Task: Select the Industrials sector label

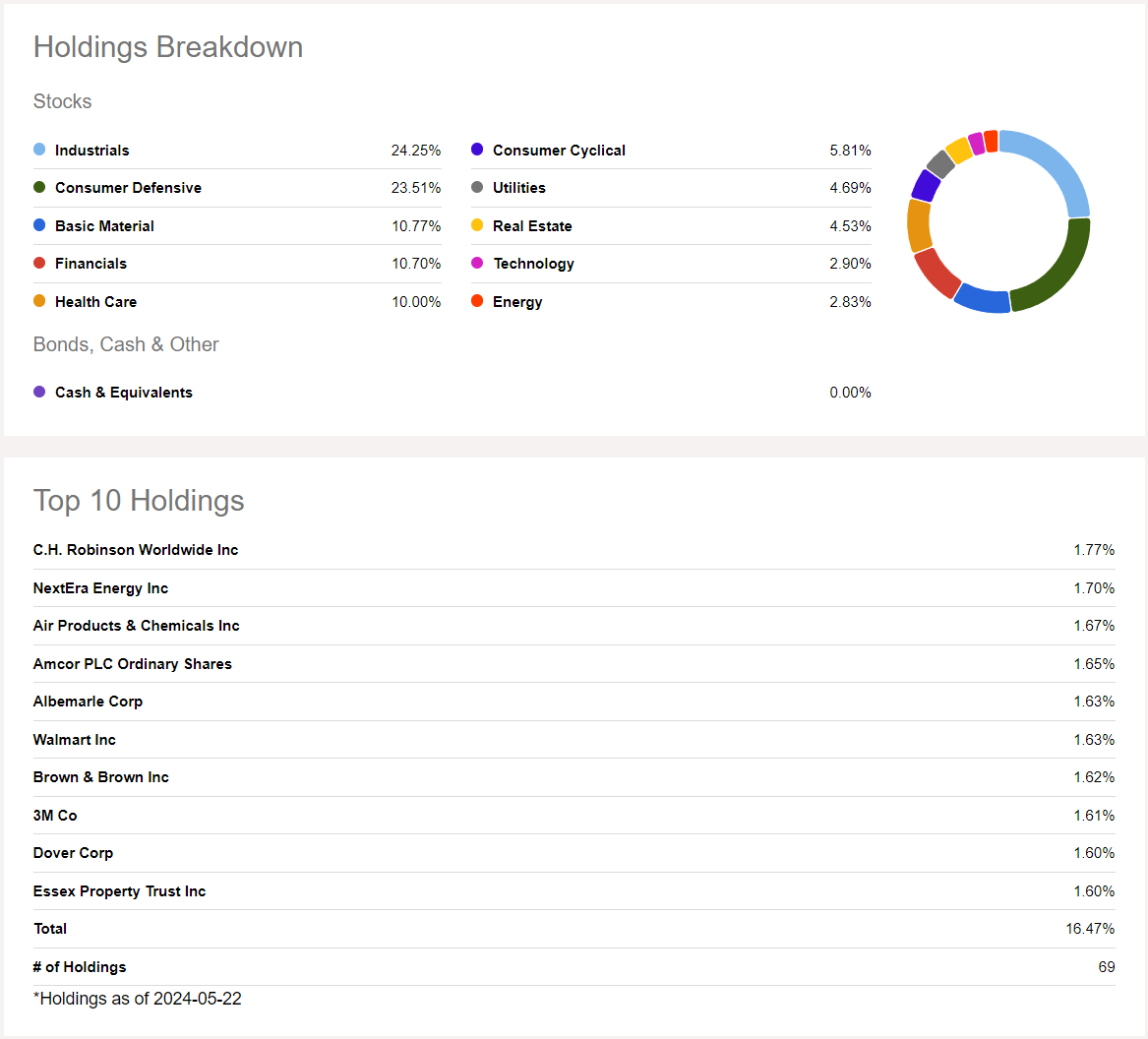Action: pos(92,151)
